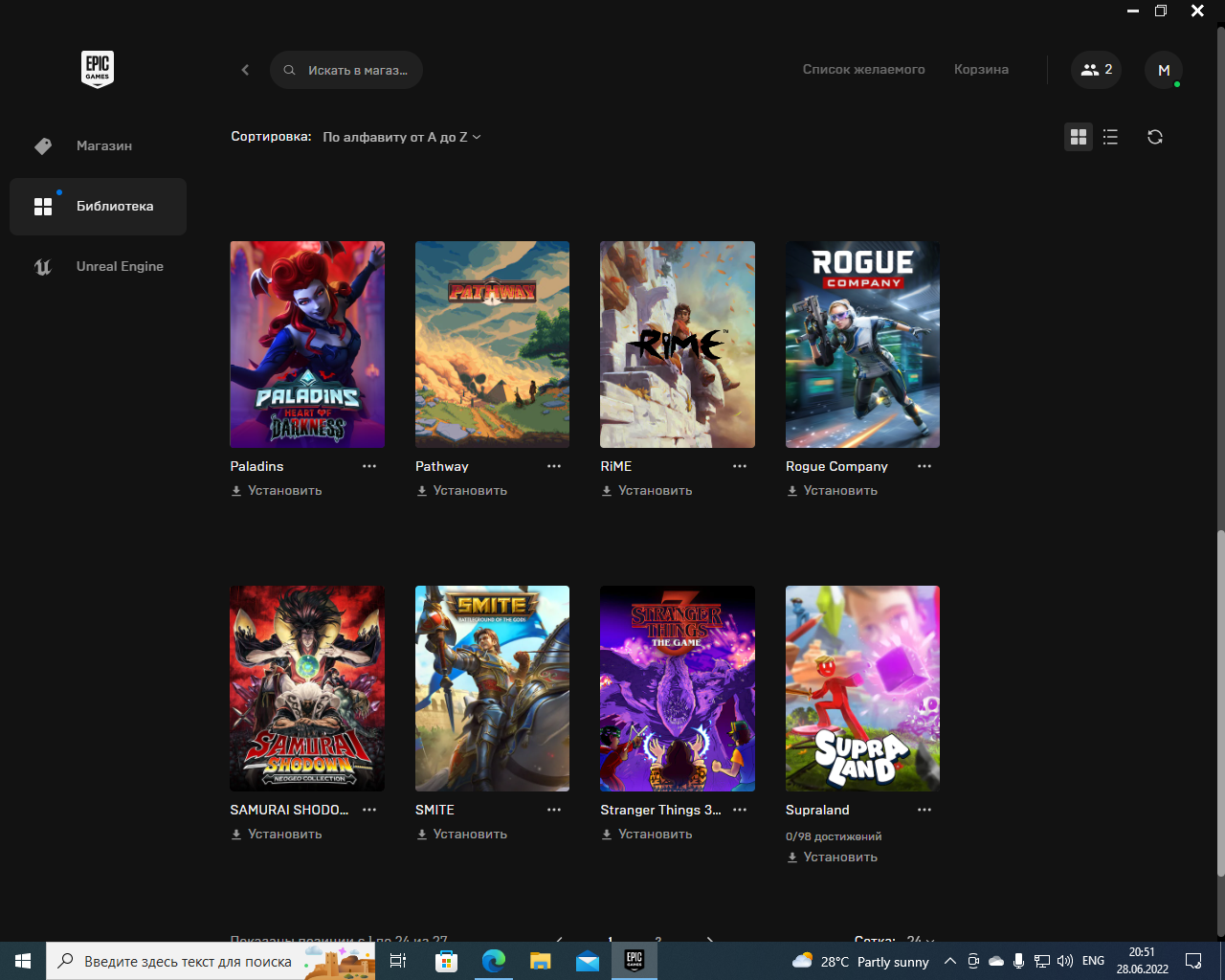This screenshot has height=980, width=1225.
Task: Open Pathway game thumbnail
Action: coord(492,345)
